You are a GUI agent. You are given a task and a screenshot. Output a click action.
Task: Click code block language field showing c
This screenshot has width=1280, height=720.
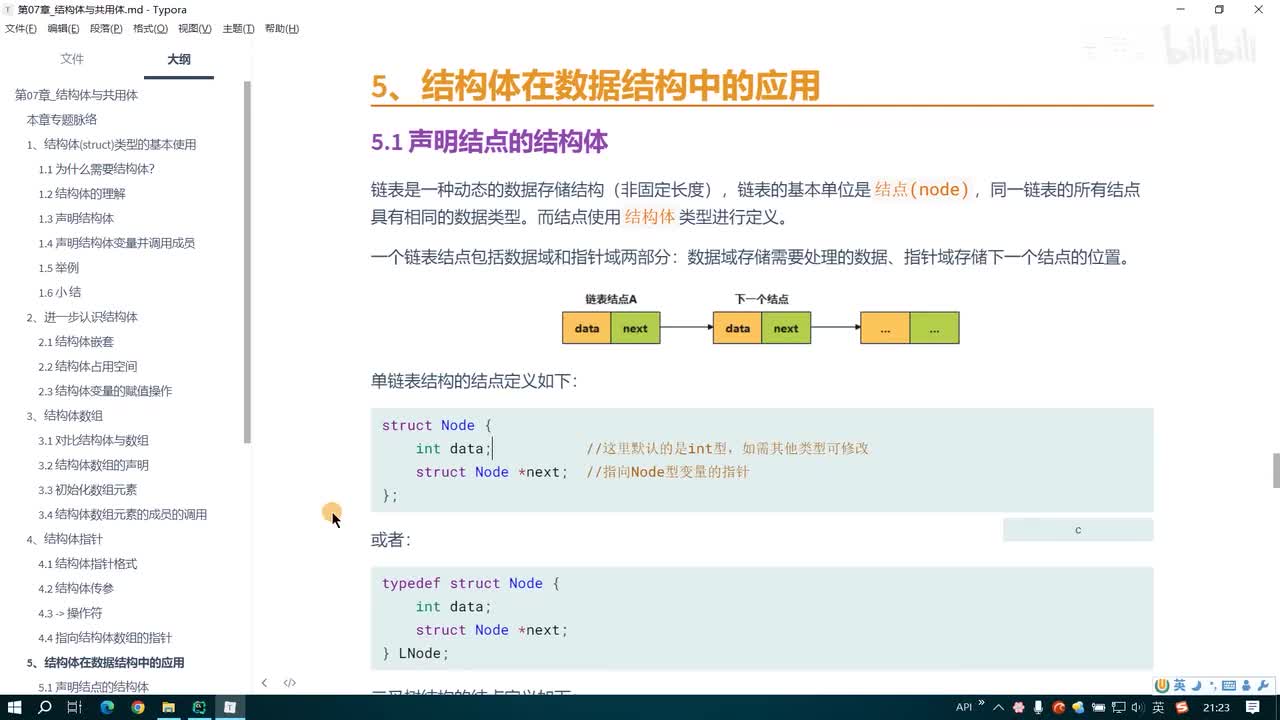tap(1078, 530)
